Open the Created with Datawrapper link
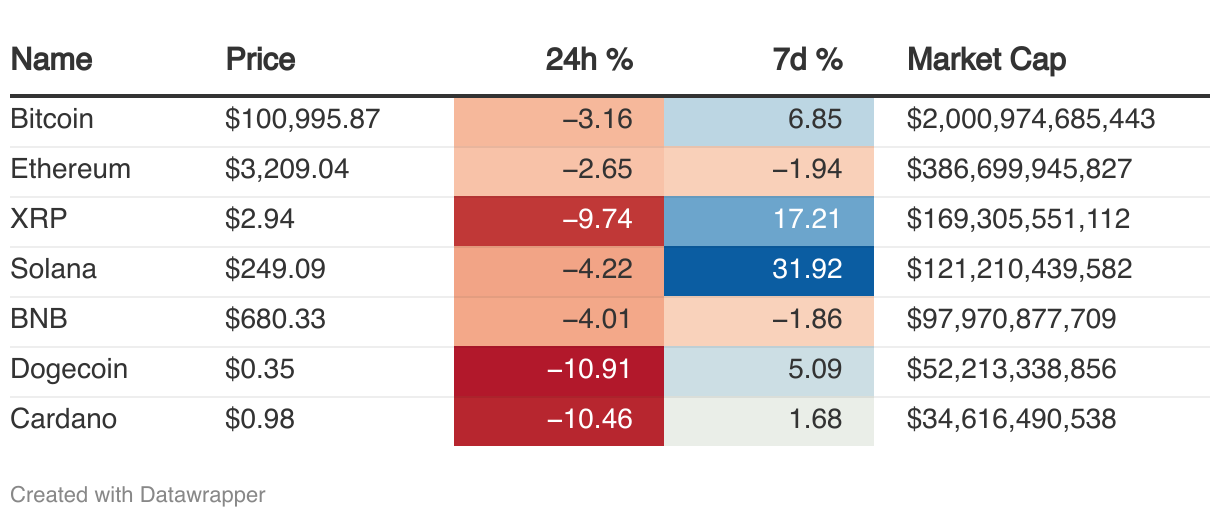This screenshot has height=518, width=1220. tap(138, 494)
